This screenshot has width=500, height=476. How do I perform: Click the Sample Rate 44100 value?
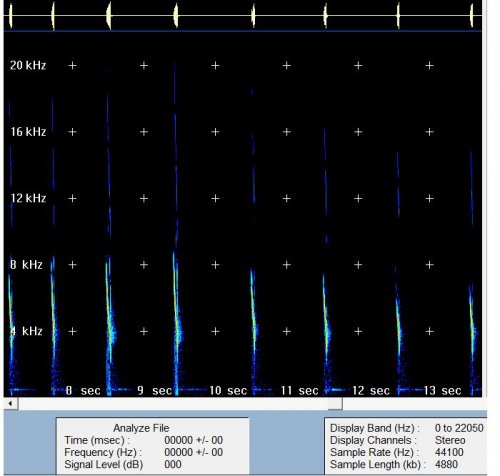(x=449, y=452)
